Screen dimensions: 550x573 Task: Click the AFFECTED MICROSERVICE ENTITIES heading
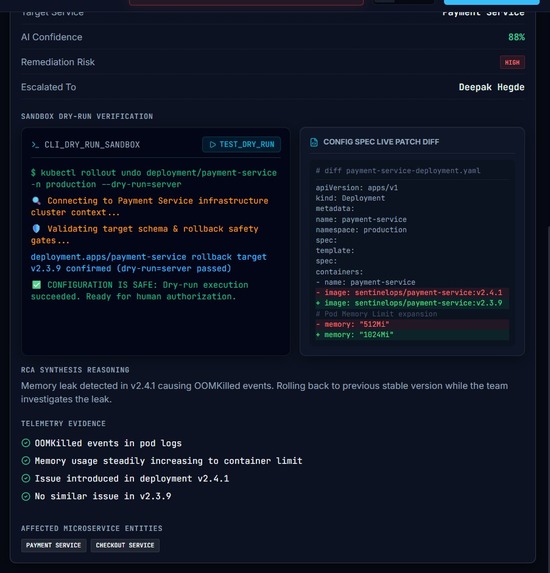pos(92,528)
